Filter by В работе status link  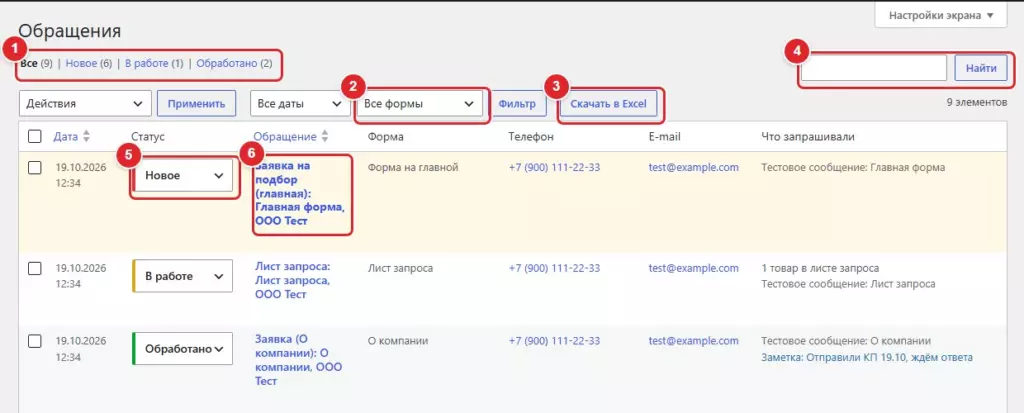pos(147,63)
